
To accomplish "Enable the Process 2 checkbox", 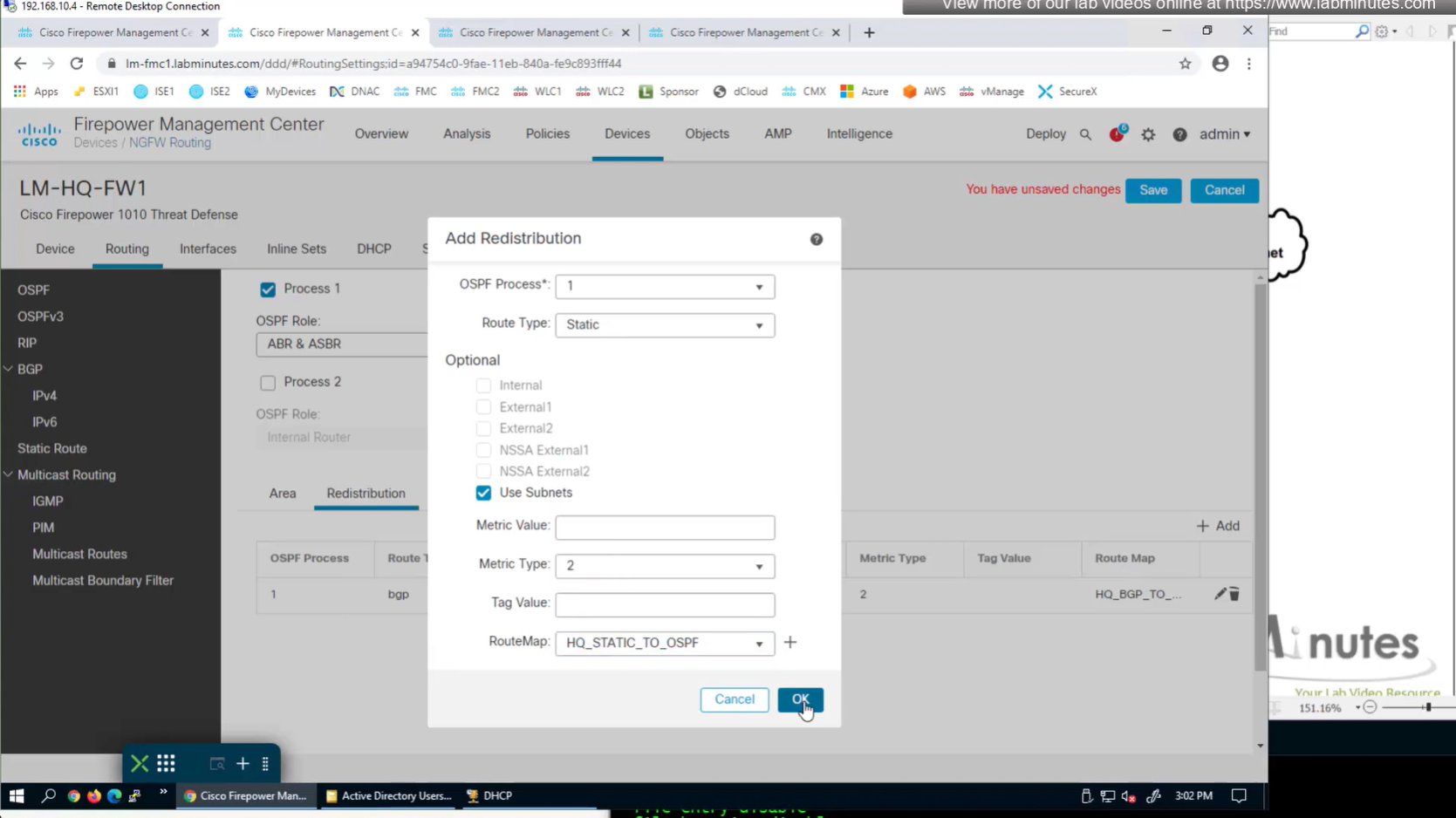I will [x=268, y=382].
